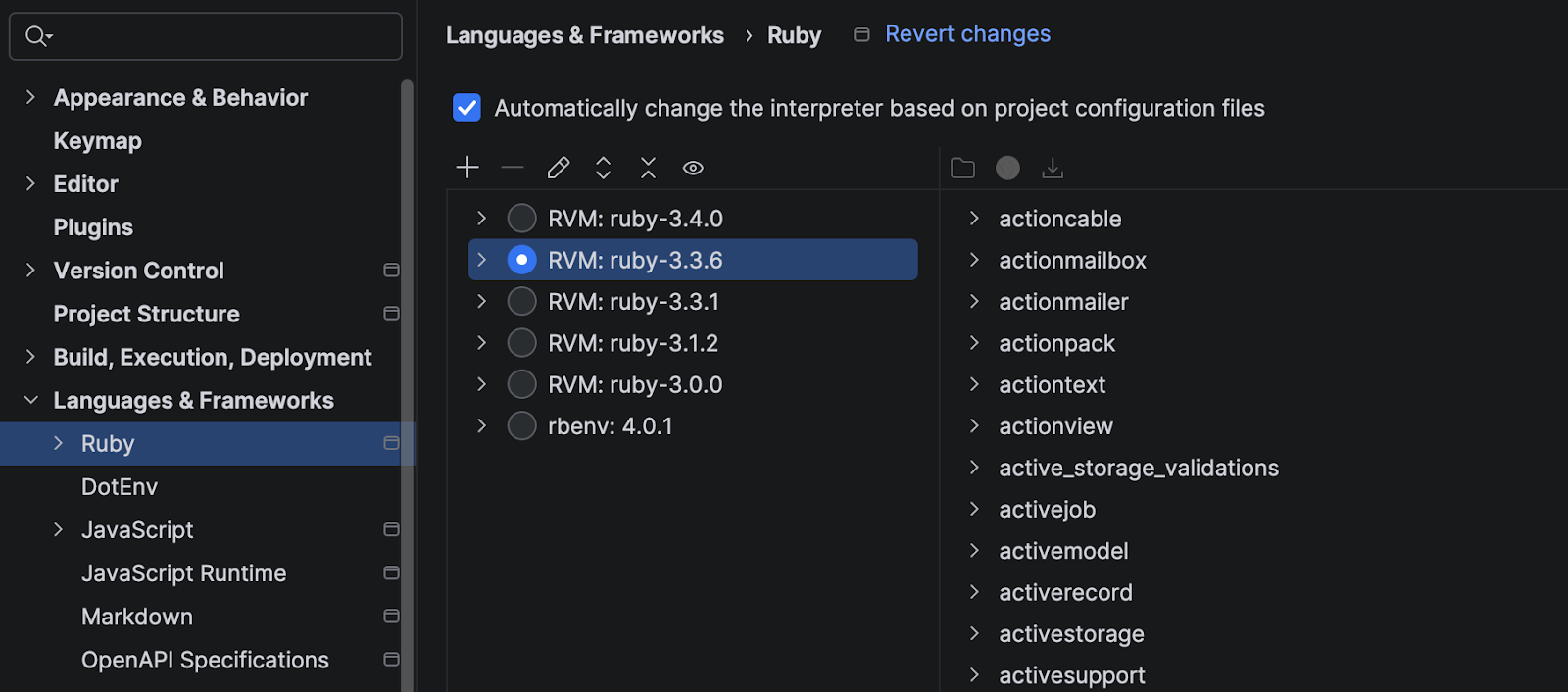Screen dimensions: 1568x692
Task: Click the eye icon in interpreter toolbar
Action: coord(693,168)
